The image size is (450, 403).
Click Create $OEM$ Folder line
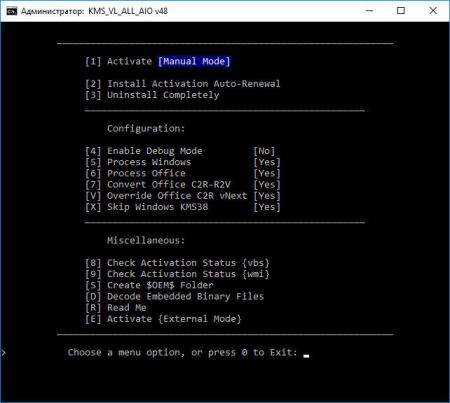(149, 285)
